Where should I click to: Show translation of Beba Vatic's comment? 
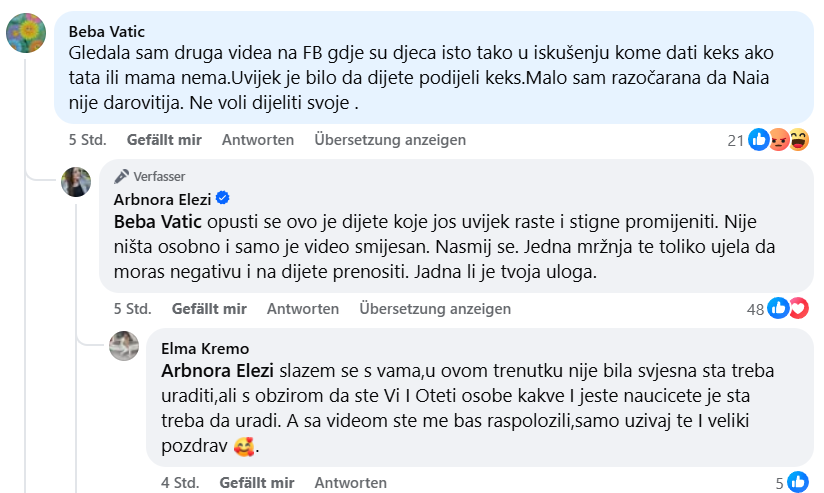[390, 140]
